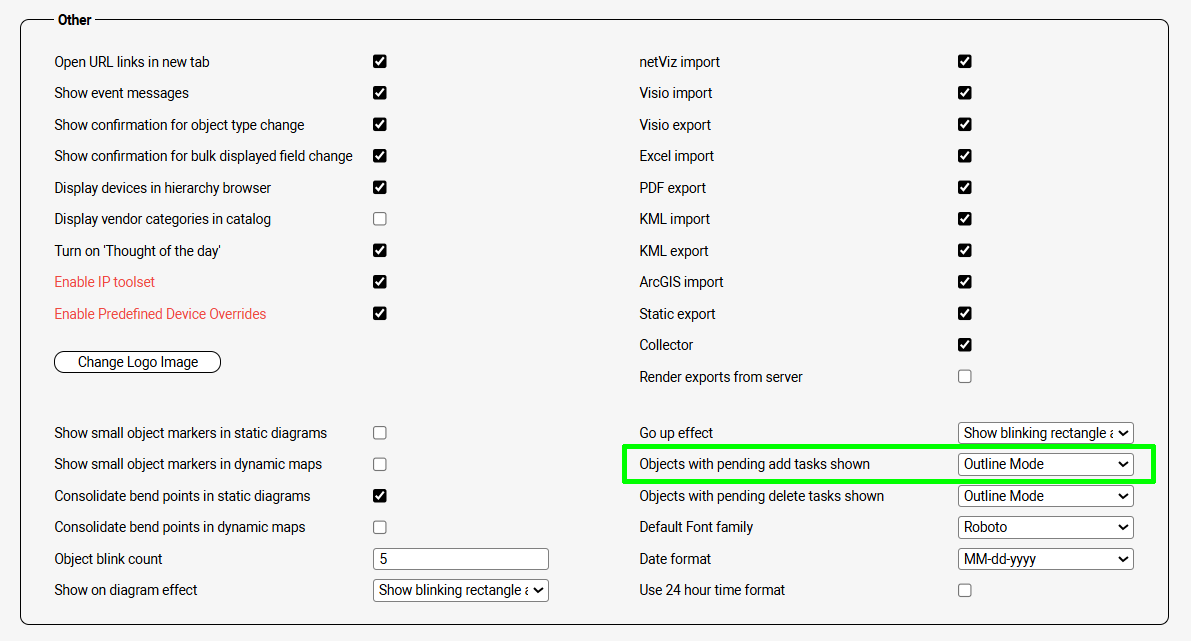Uncheck 'Open URL links in new tab'
This screenshot has width=1191, height=641.
point(380,61)
